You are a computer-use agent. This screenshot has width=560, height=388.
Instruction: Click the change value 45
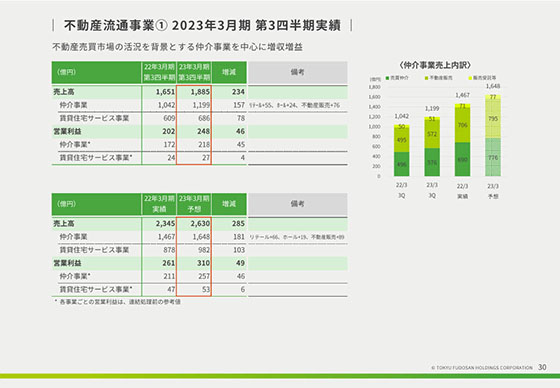[x=241, y=145]
